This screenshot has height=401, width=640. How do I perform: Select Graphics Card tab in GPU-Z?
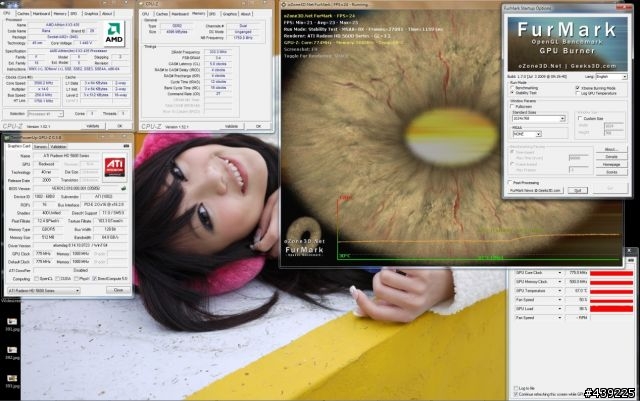pos(19,146)
